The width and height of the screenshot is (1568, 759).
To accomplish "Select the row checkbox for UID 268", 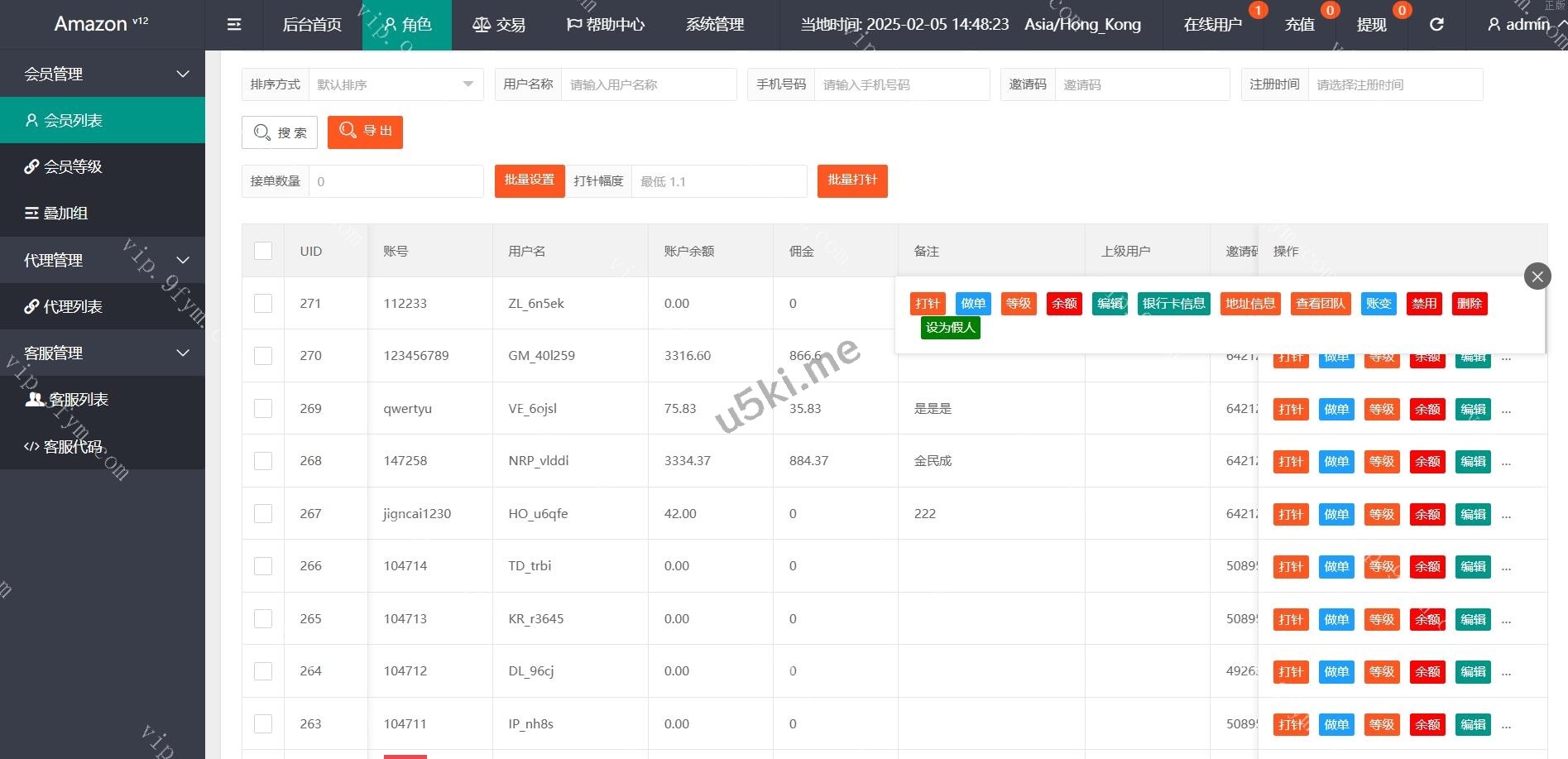I will point(263,461).
